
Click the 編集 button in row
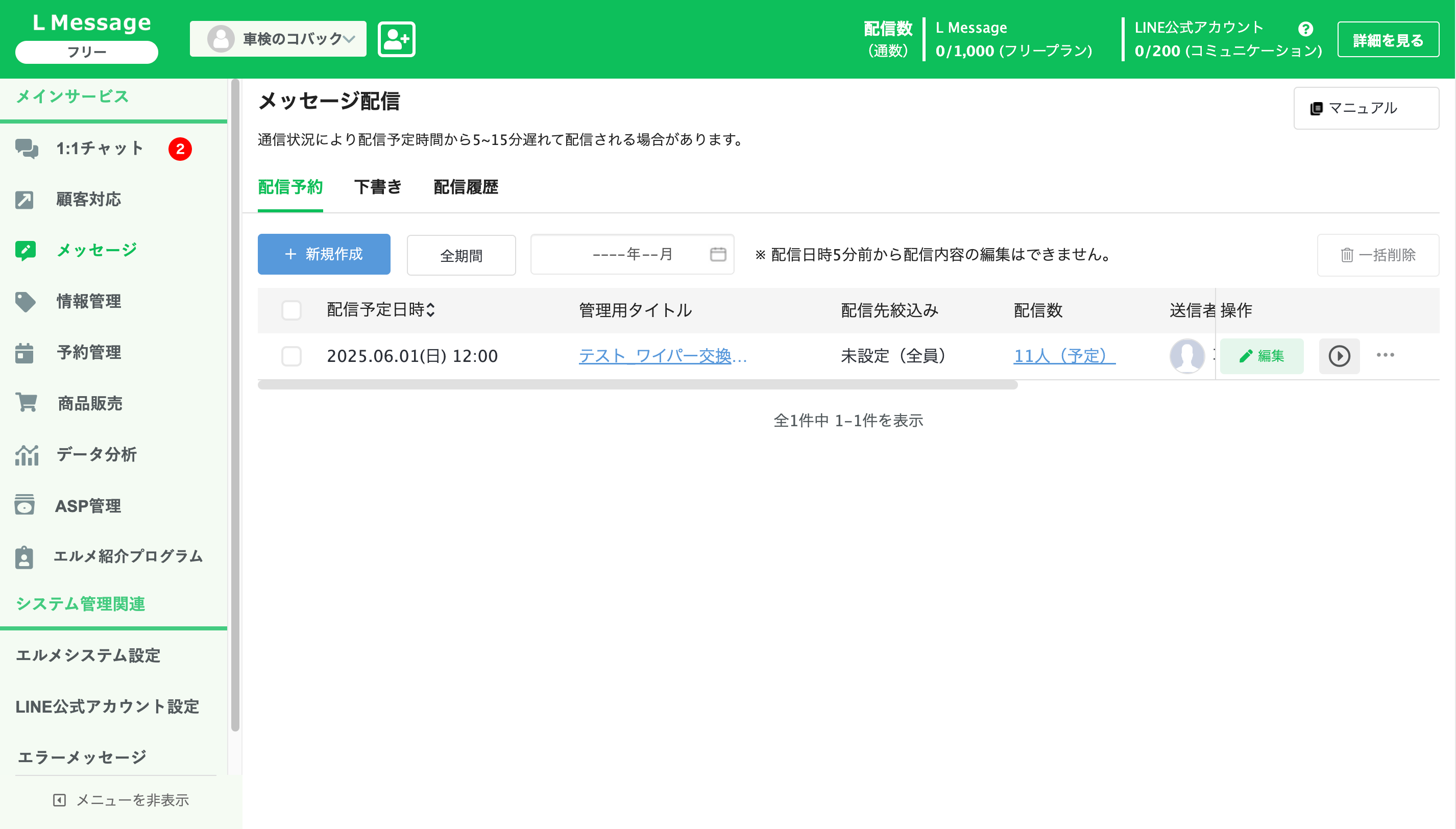point(1262,356)
